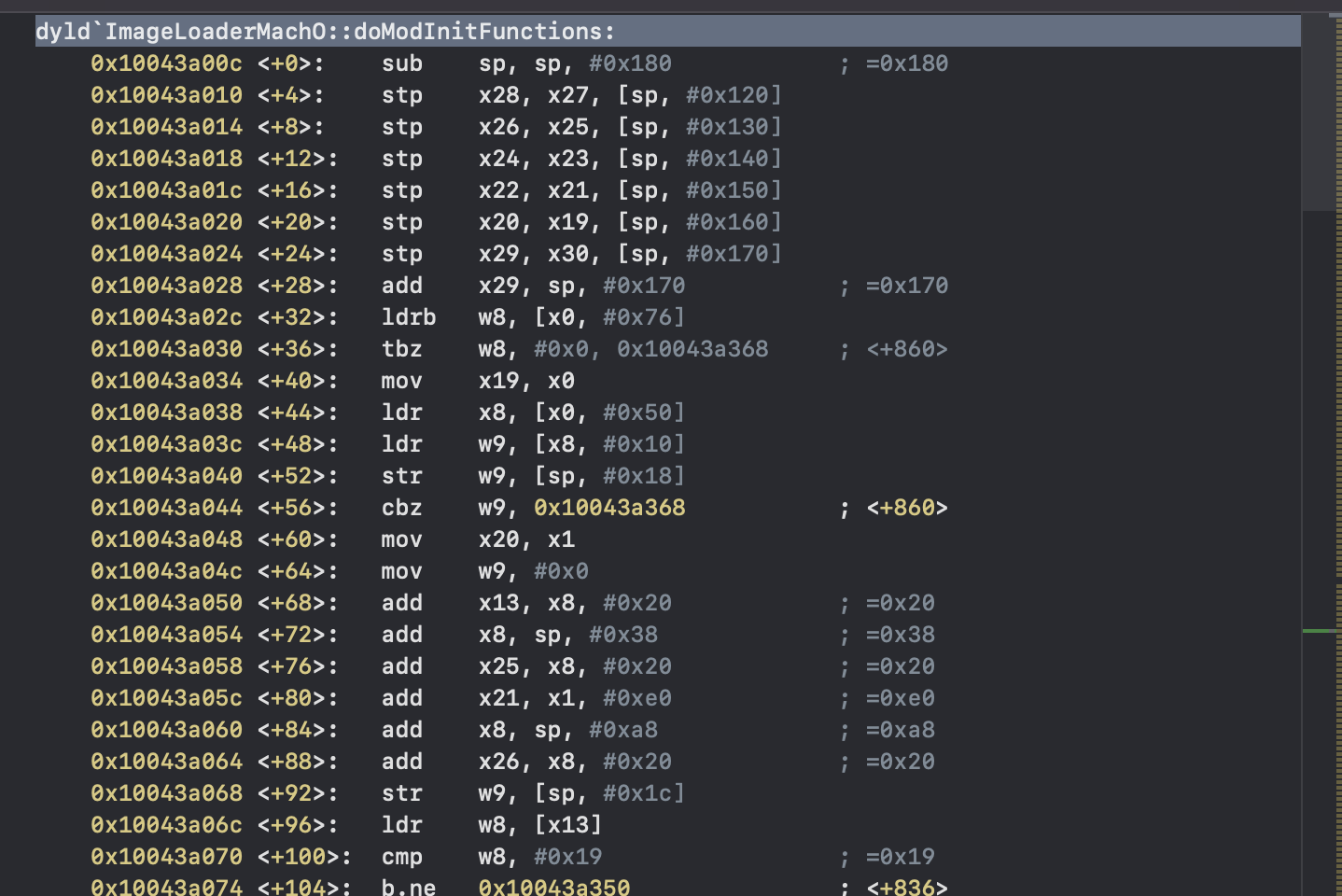Click operand #0x150 on stp x22 line

tap(727, 190)
